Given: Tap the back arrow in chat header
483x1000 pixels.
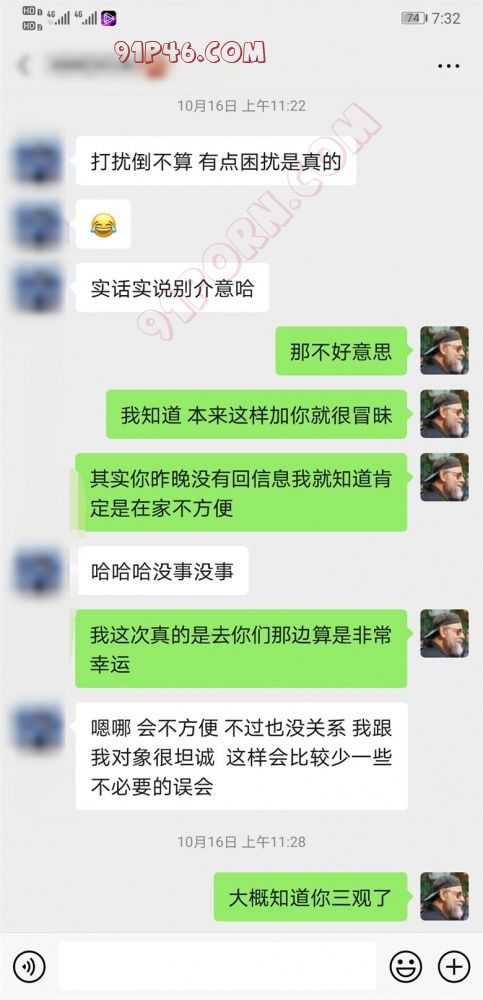Looking at the screenshot, I should click(24, 66).
